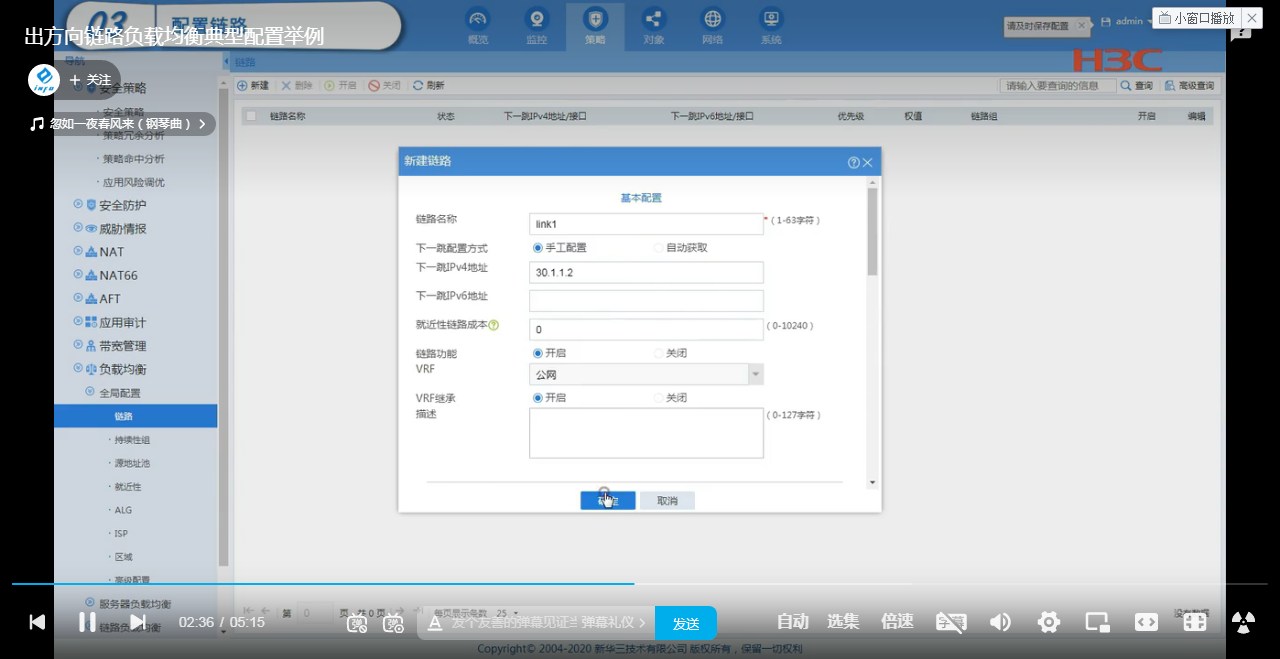Mute the video with the volume icon
The width and height of the screenshot is (1280, 659).
coord(1000,622)
